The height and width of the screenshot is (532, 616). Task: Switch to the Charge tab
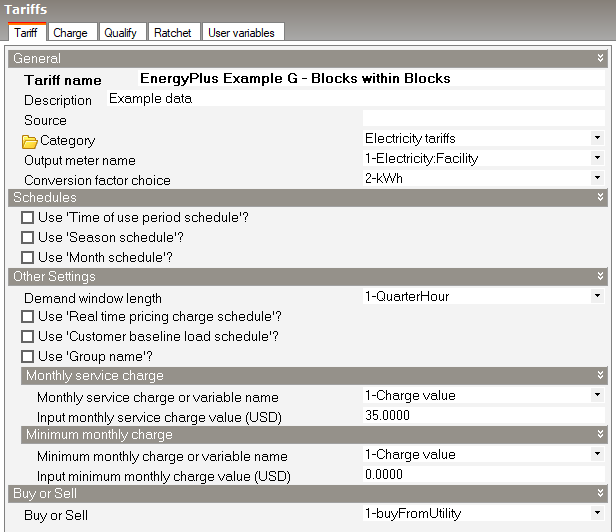70,33
